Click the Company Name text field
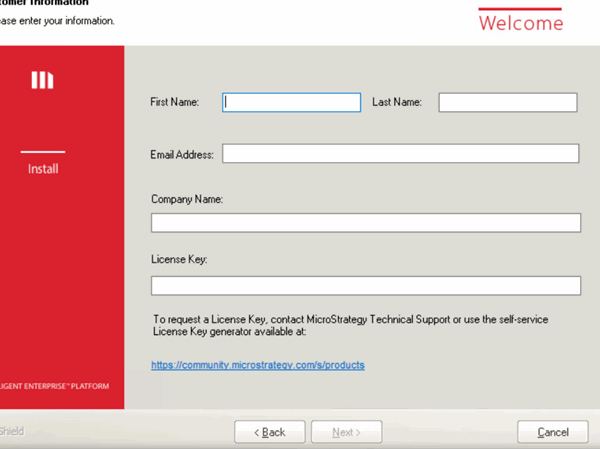Screen dimensions: 600x449 pos(365,223)
